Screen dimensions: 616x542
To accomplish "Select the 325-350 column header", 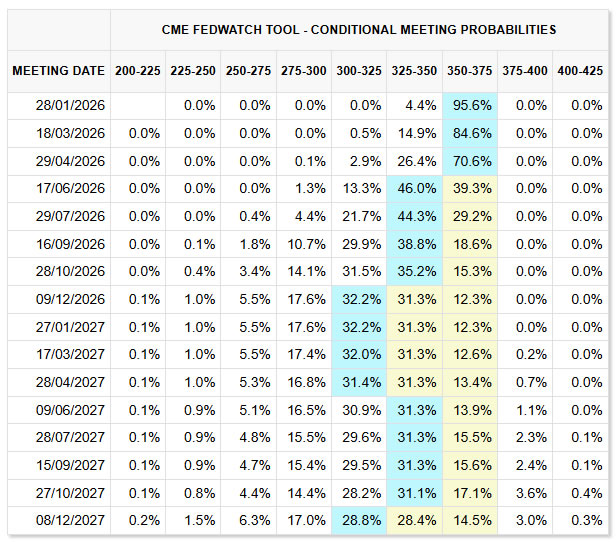I will [413, 71].
